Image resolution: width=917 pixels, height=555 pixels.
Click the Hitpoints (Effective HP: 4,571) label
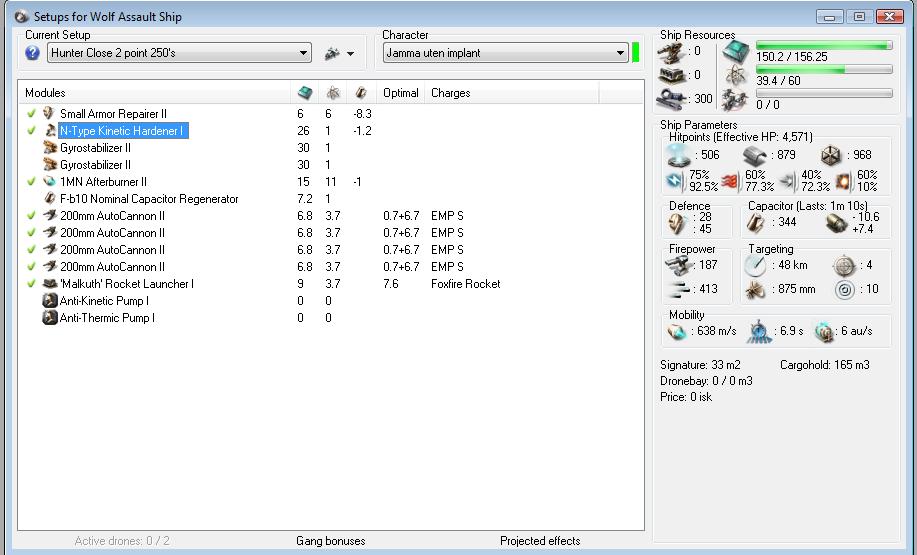[741, 137]
